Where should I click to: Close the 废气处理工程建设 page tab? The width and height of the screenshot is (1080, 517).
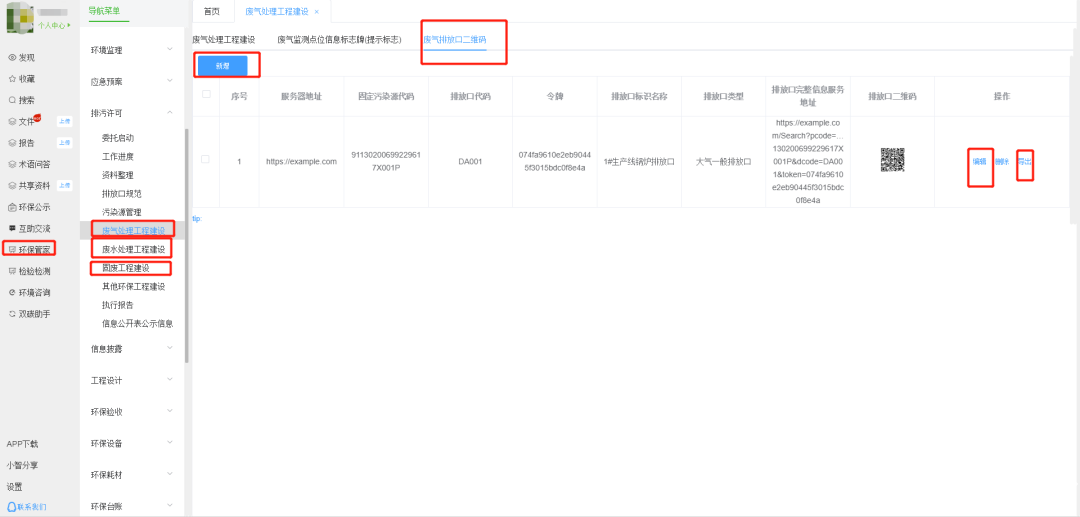click(317, 12)
